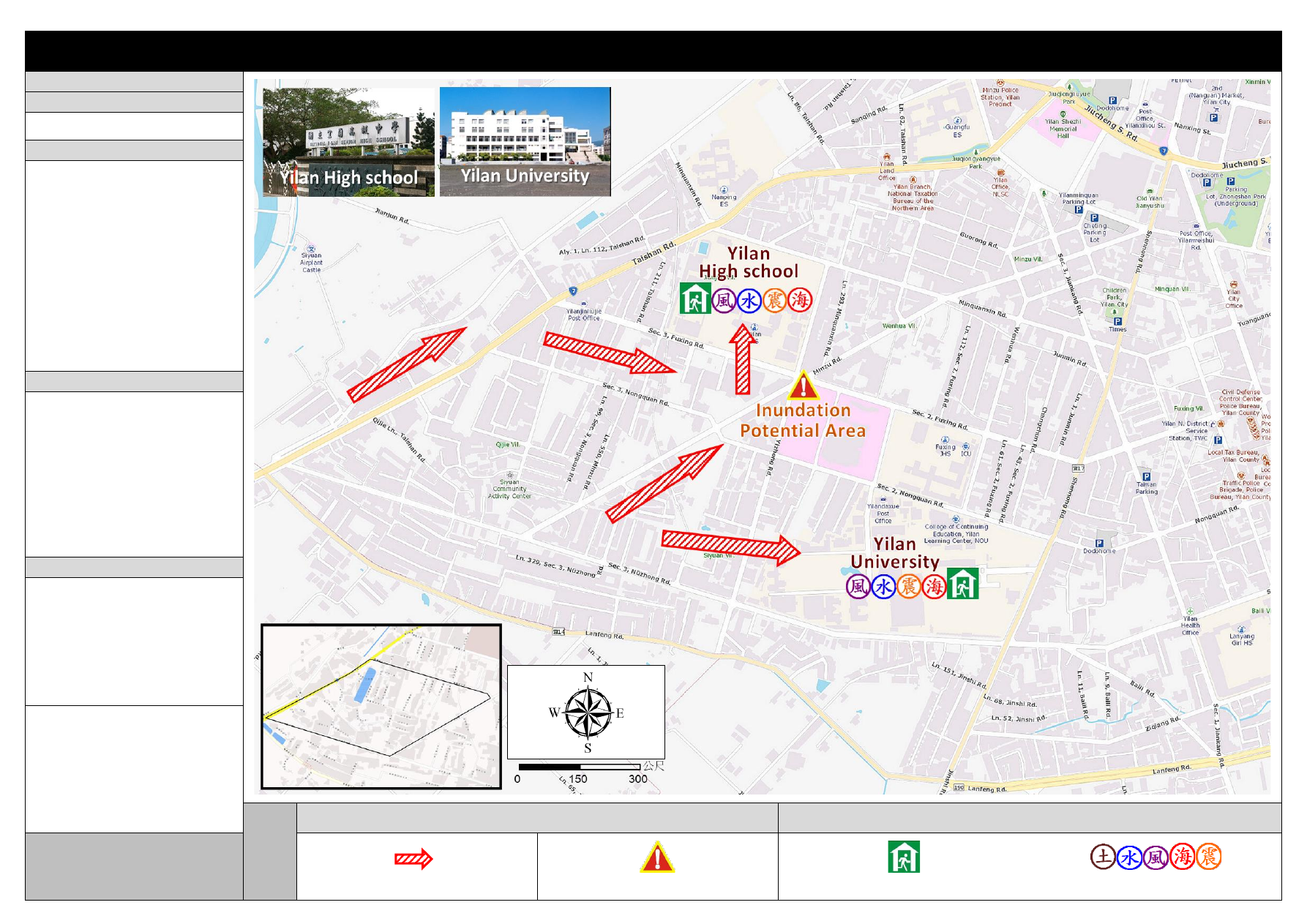Screen dimensions: 1307x924
Task: Click the green shelter icon at Yilan High school
Action: (x=694, y=298)
